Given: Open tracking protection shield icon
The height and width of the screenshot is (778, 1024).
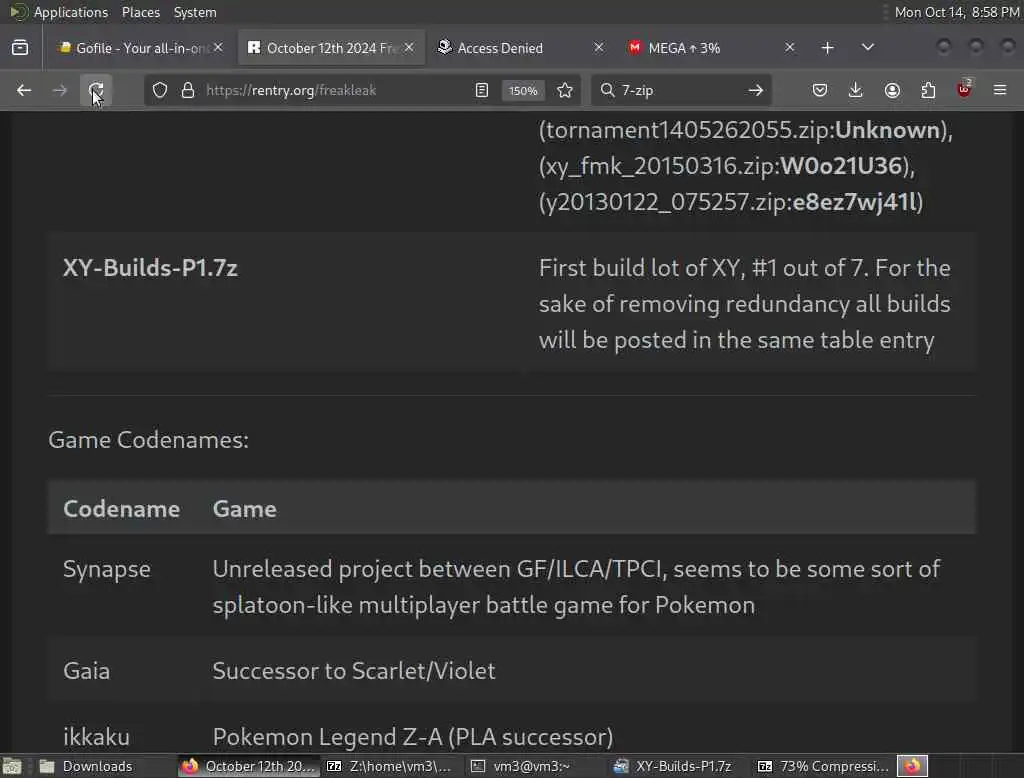Looking at the screenshot, I should point(160,90).
